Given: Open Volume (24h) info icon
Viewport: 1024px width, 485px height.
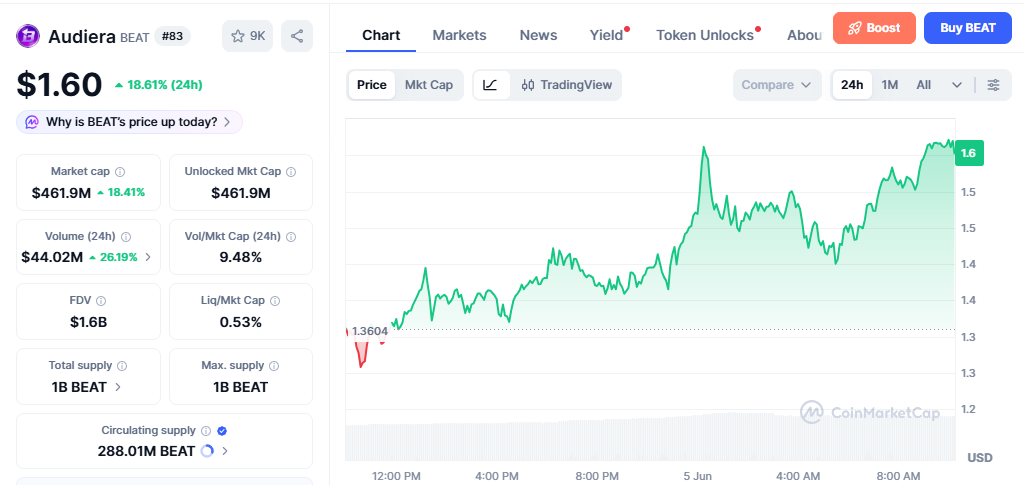Looking at the screenshot, I should [x=127, y=236].
